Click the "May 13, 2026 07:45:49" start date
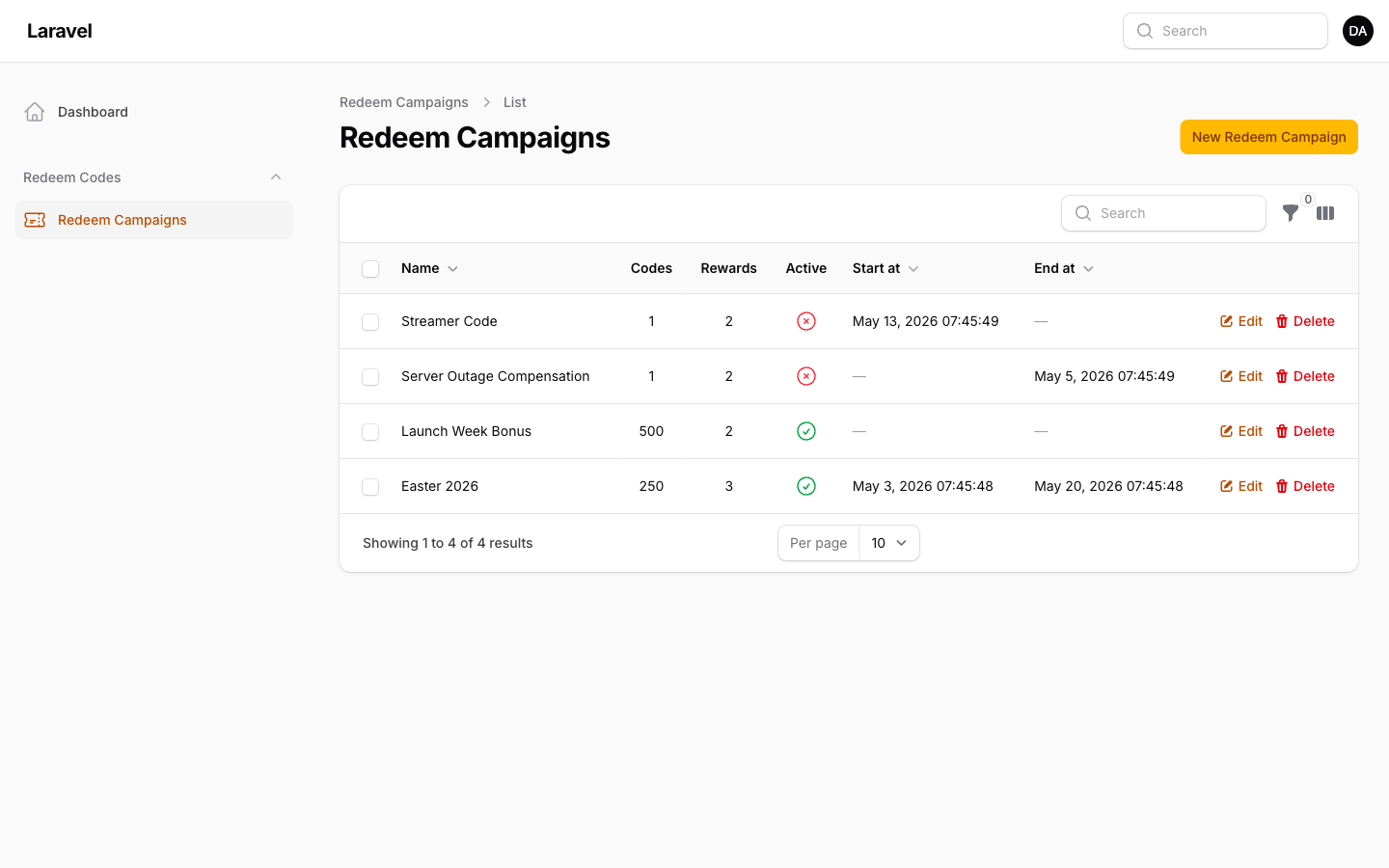Screen dimensions: 1389x868 926,321
